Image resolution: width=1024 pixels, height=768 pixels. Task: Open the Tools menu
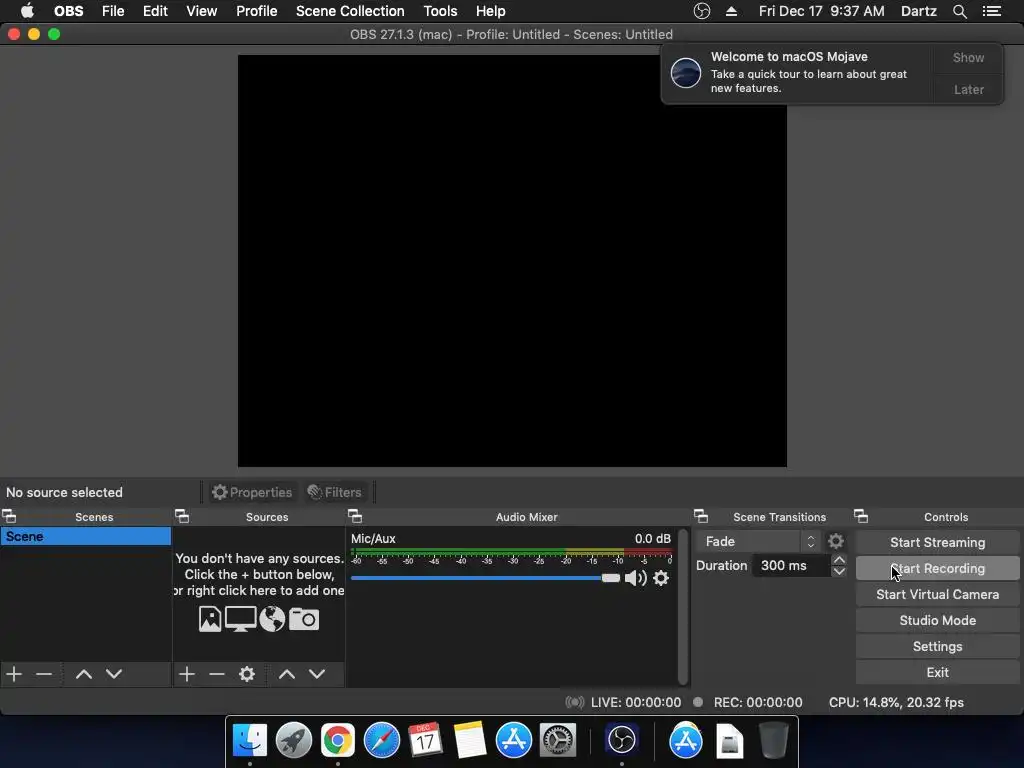point(440,11)
